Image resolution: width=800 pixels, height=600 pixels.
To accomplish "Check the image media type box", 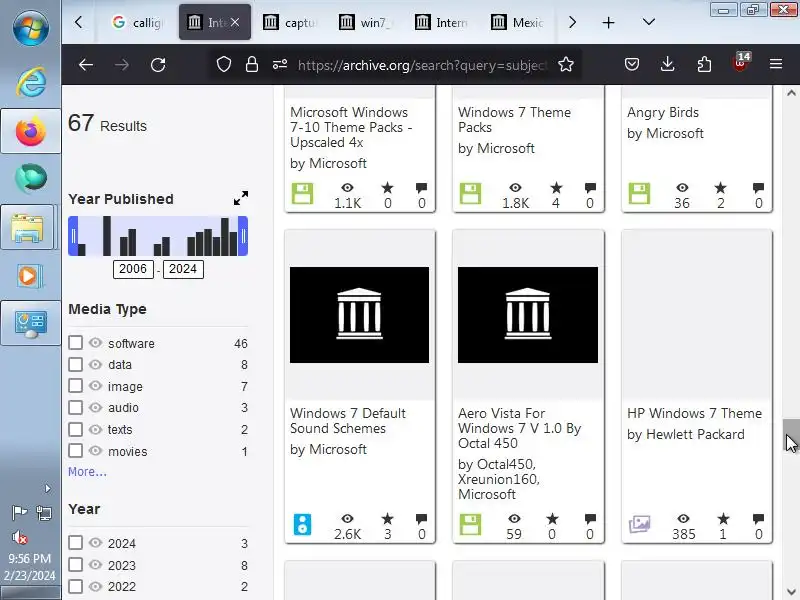I will click(x=76, y=386).
